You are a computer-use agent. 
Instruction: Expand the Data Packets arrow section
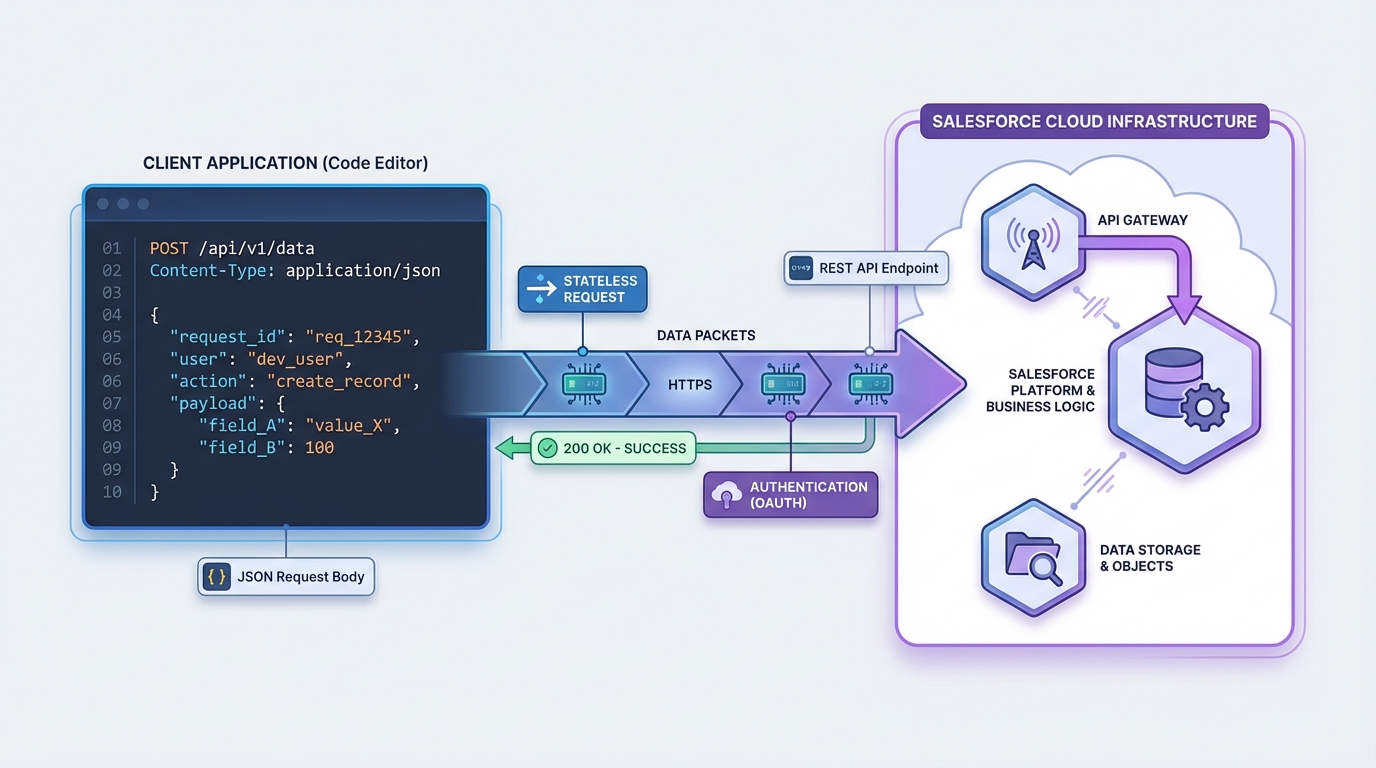pos(706,335)
